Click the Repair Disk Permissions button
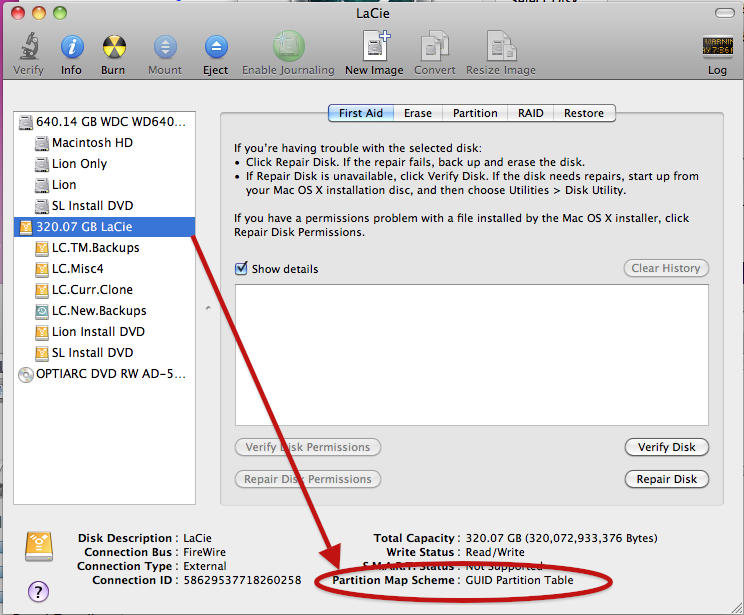The height and width of the screenshot is (615, 744). pos(308,479)
